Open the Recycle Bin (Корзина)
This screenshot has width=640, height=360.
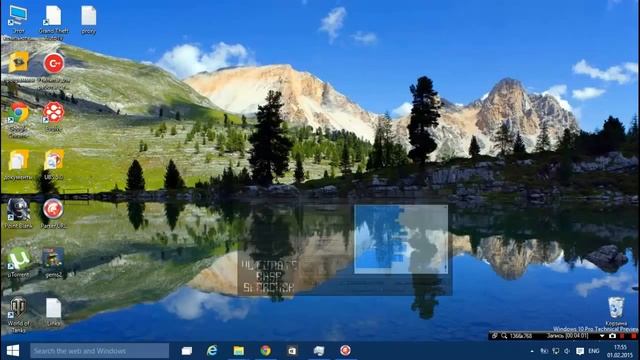click(616, 311)
